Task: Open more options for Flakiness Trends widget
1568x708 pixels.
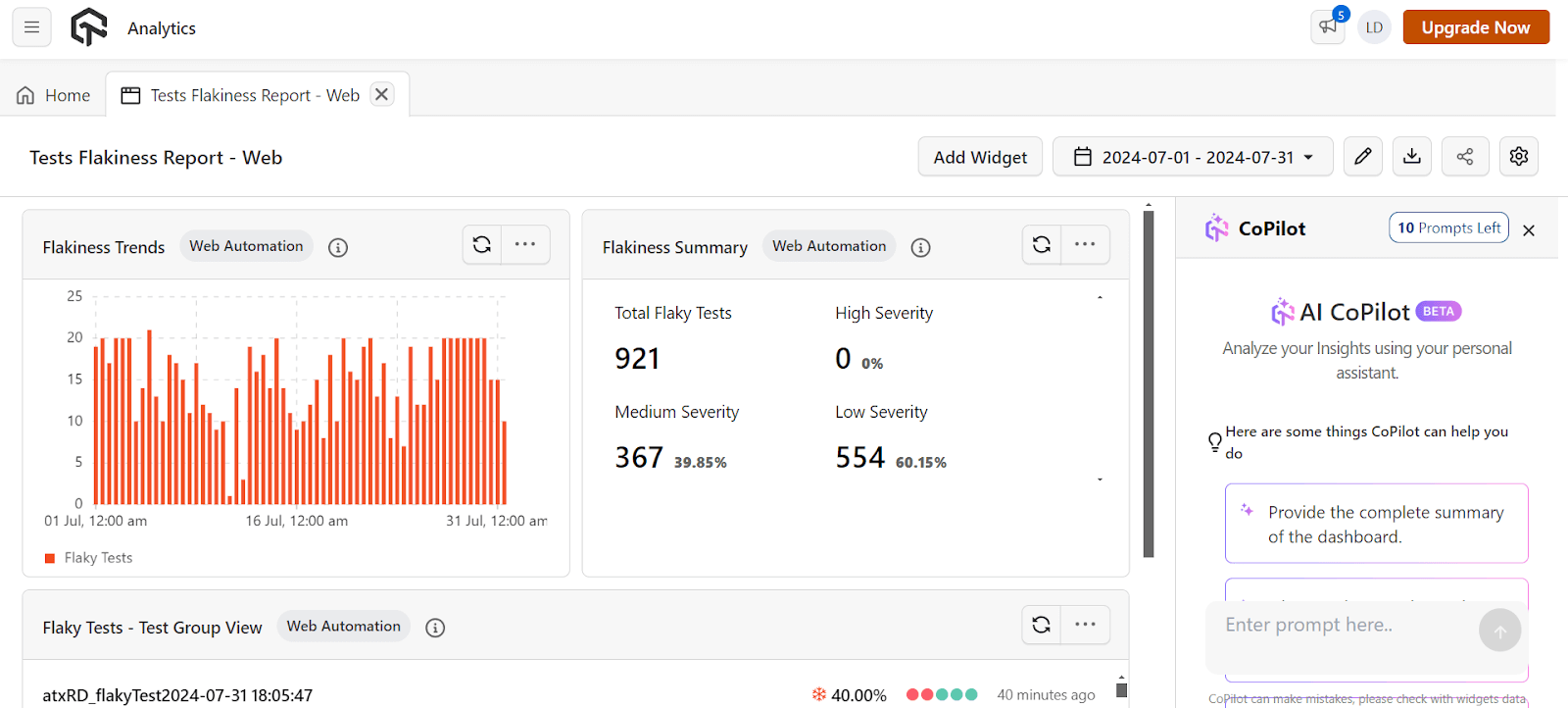Action: point(525,245)
